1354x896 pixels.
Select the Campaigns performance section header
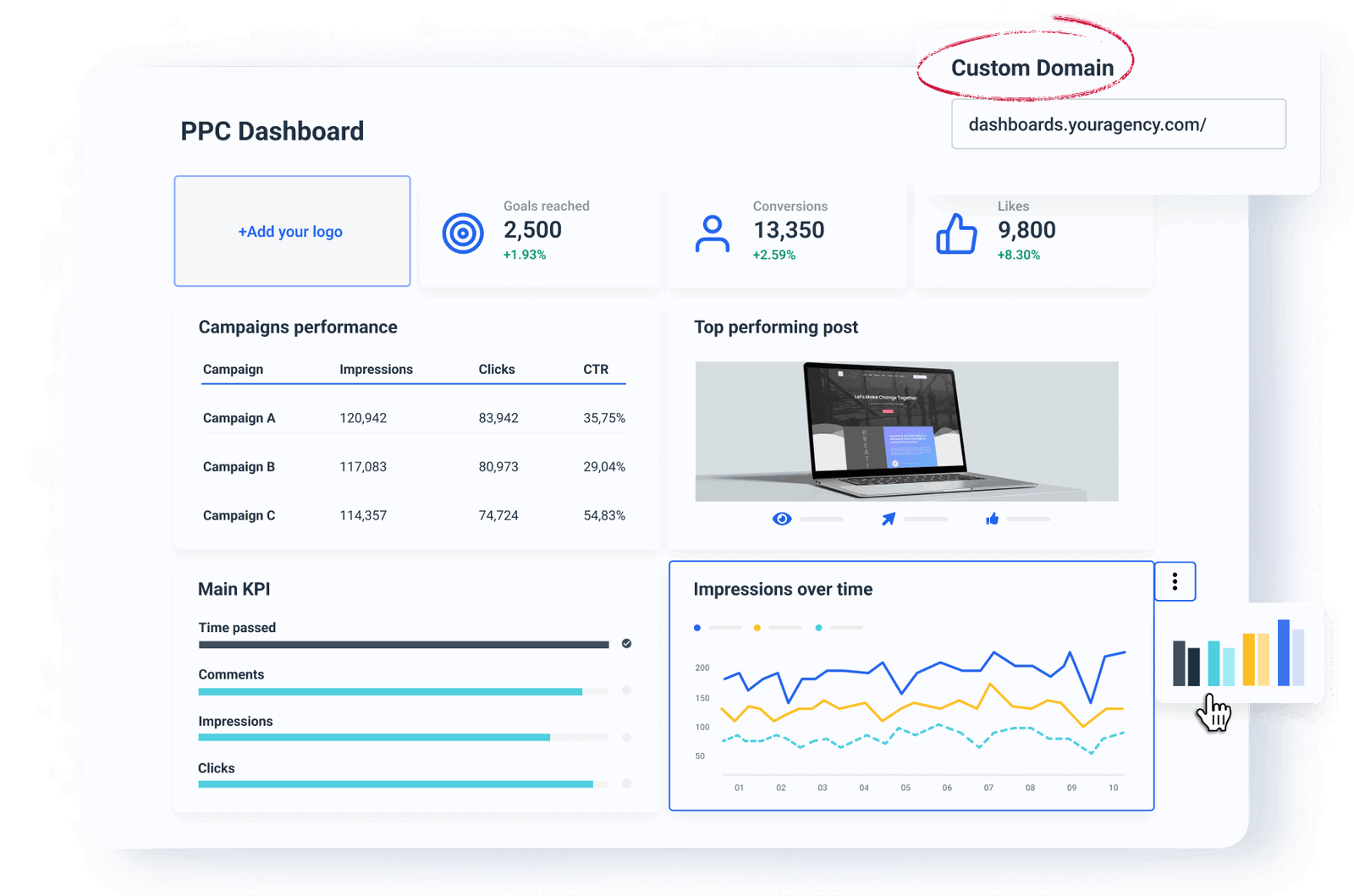298,327
